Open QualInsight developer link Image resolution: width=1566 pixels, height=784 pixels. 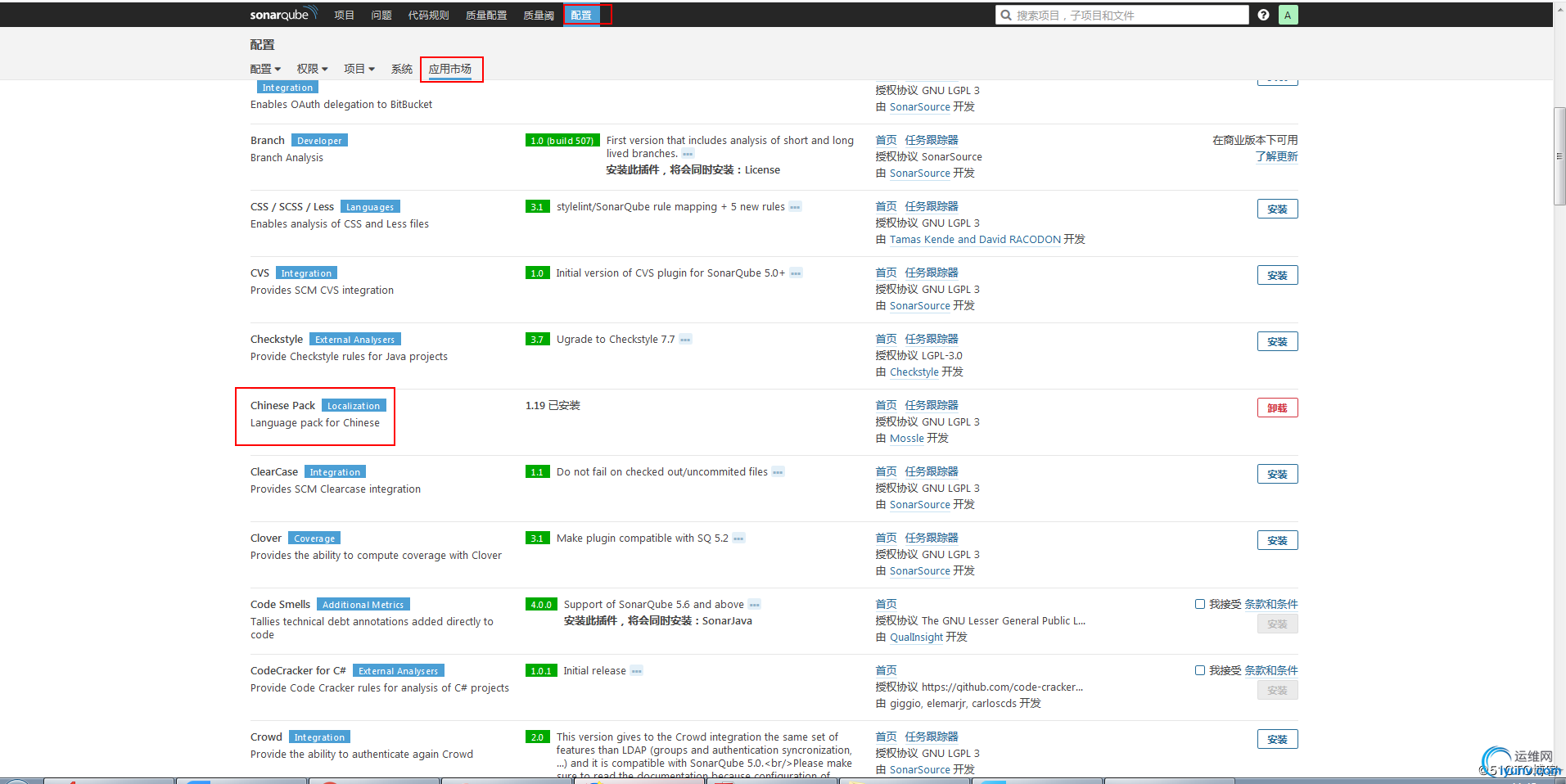click(916, 637)
